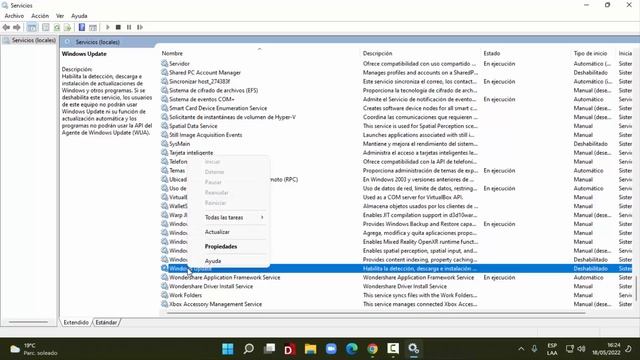Screen dimensions: 640x360
Task: Click the left pane horizontal scrollbar
Action: pyautogui.click(x=29, y=322)
